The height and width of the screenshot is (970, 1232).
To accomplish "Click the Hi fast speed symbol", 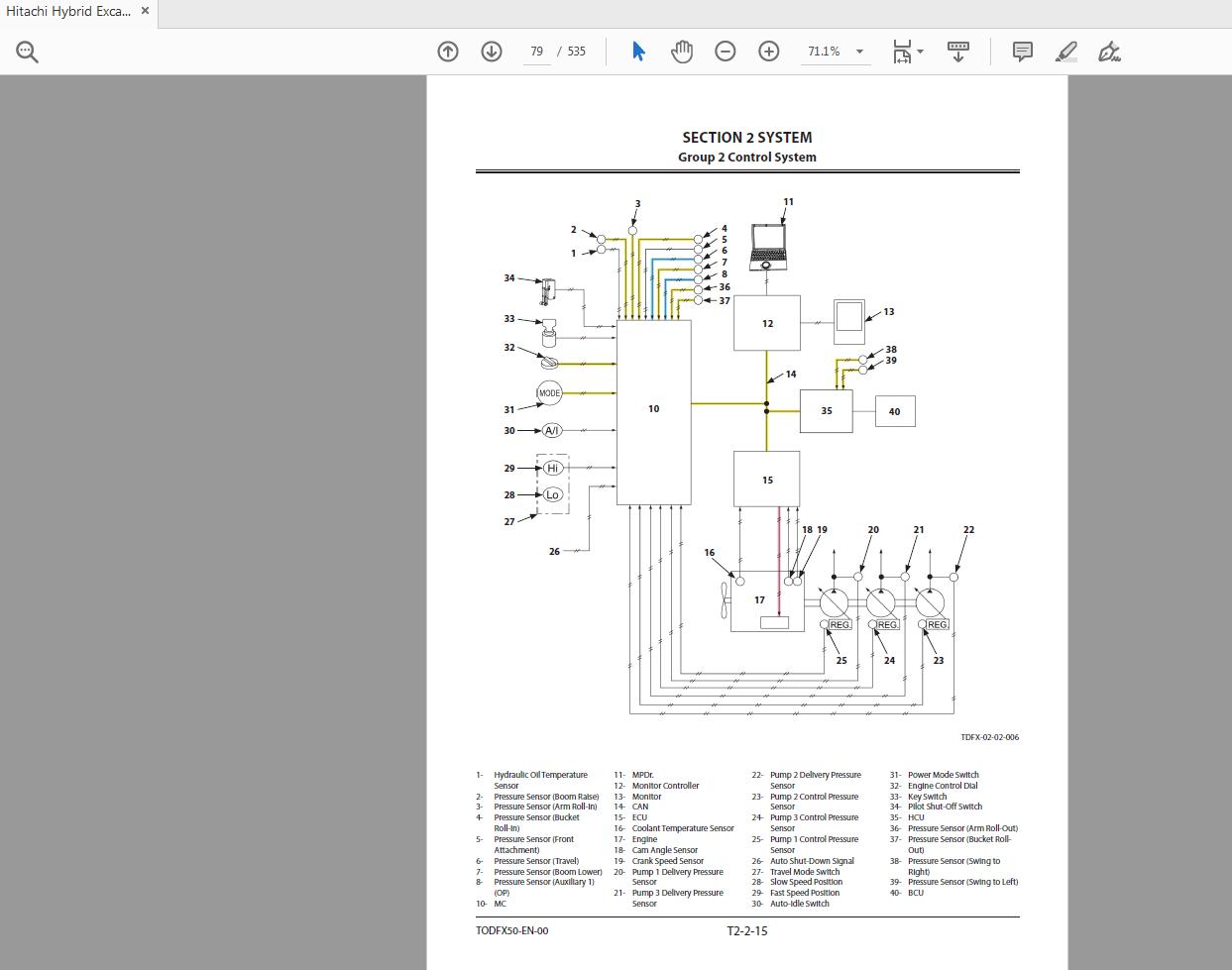I will [x=553, y=468].
